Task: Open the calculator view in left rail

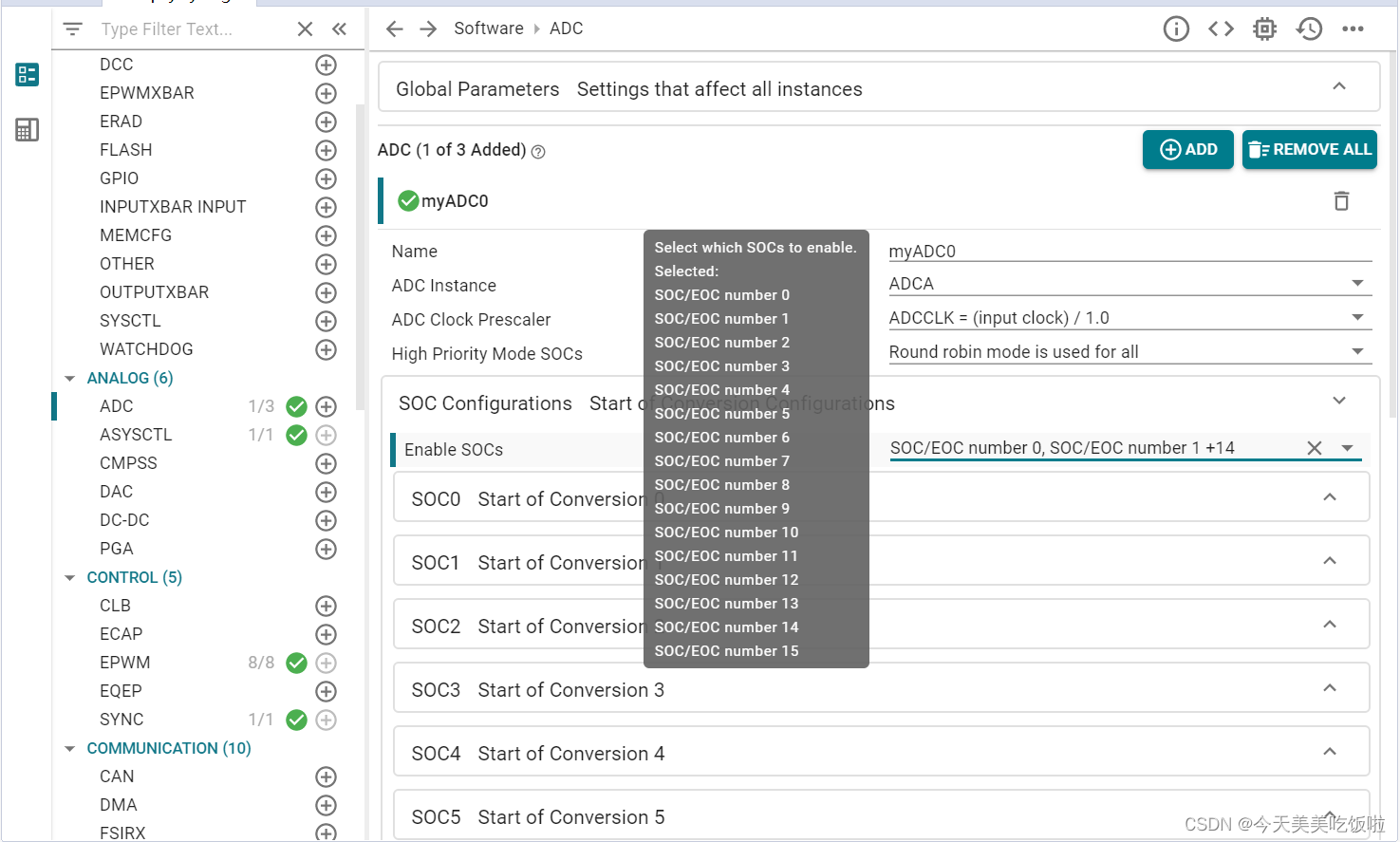Action: pos(27,130)
